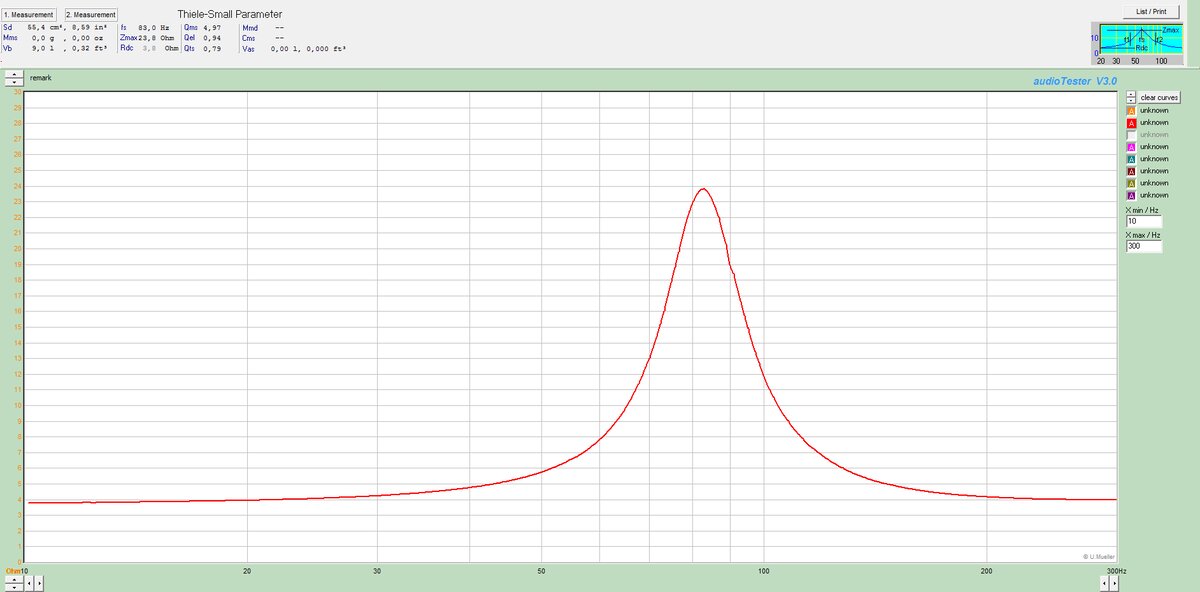Viewport: 1200px width, 592px height.
Task: Click the unknown label beside orange icon
Action: (1154, 110)
